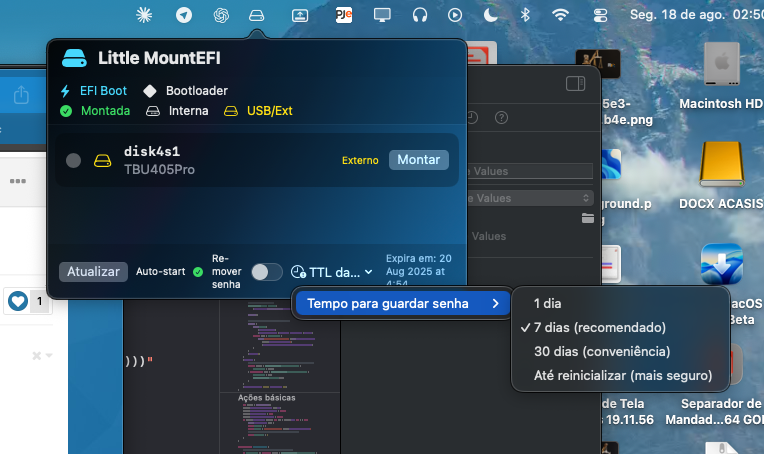
Task: Click the disk4s1 partition name
Action: [x=152, y=151]
